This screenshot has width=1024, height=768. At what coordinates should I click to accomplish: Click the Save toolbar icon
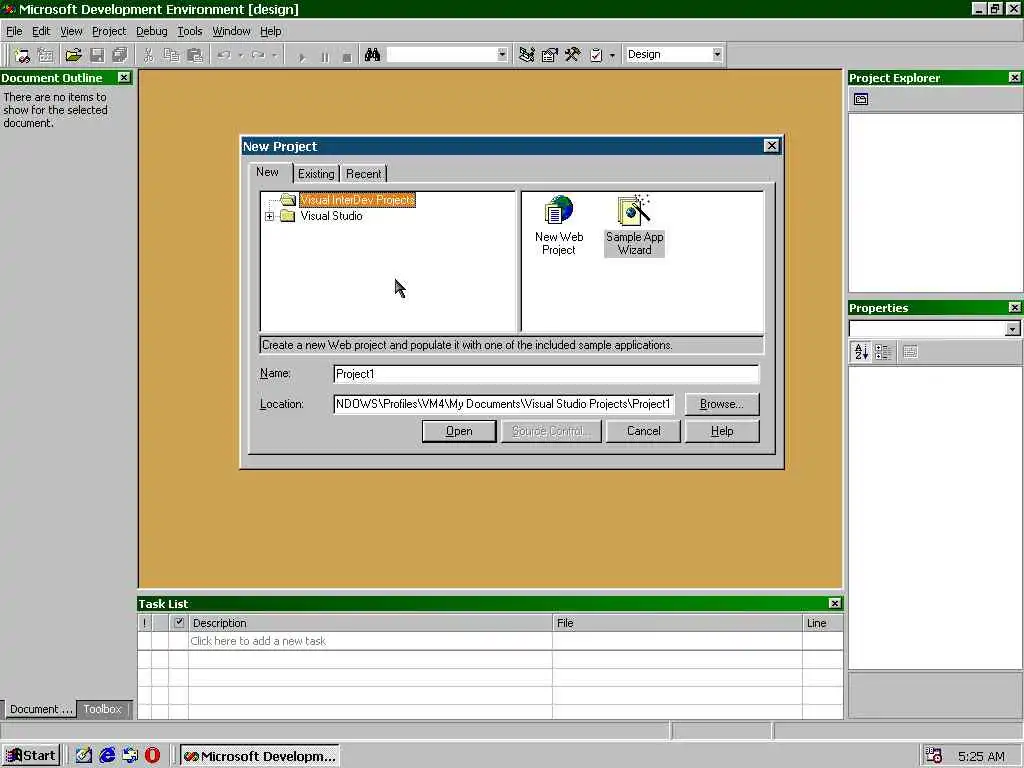tap(97, 56)
